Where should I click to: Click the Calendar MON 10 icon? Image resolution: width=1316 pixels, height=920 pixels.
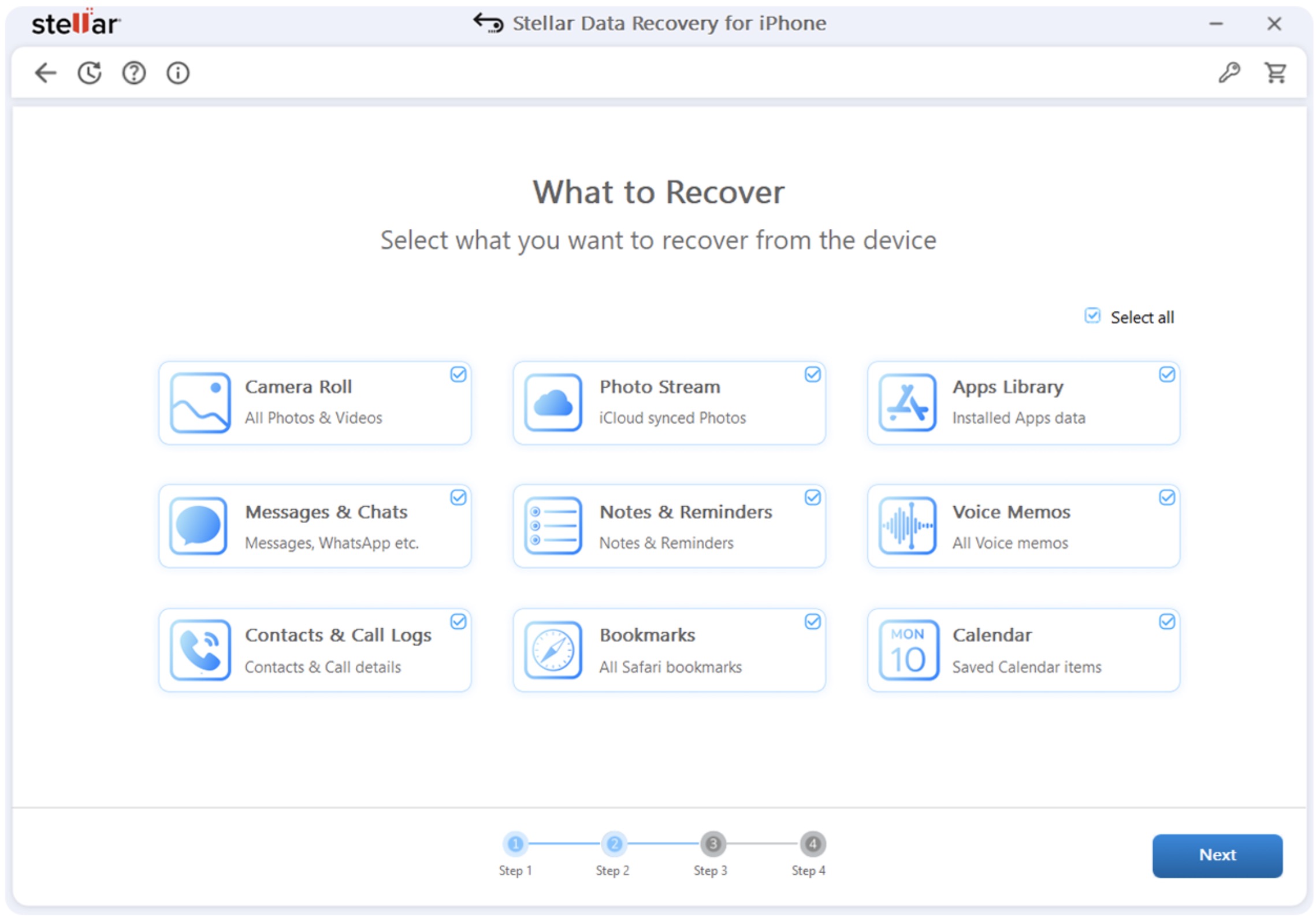point(907,650)
